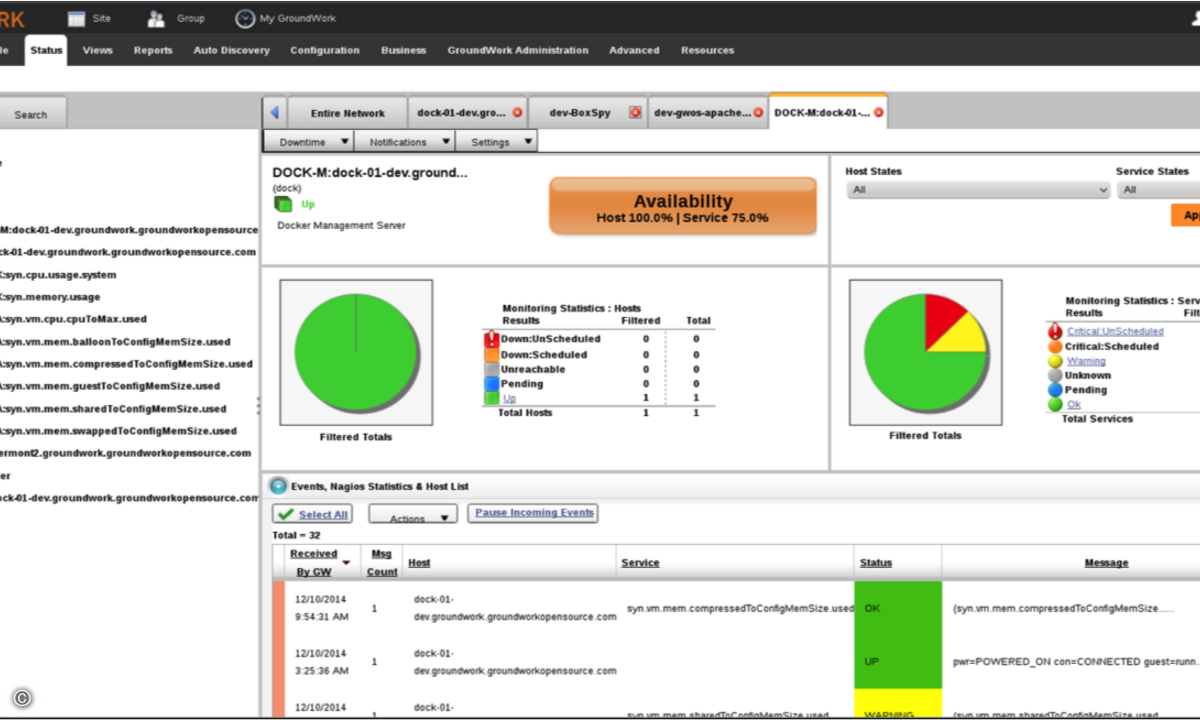Click the gray Unreachable icon

[491, 369]
